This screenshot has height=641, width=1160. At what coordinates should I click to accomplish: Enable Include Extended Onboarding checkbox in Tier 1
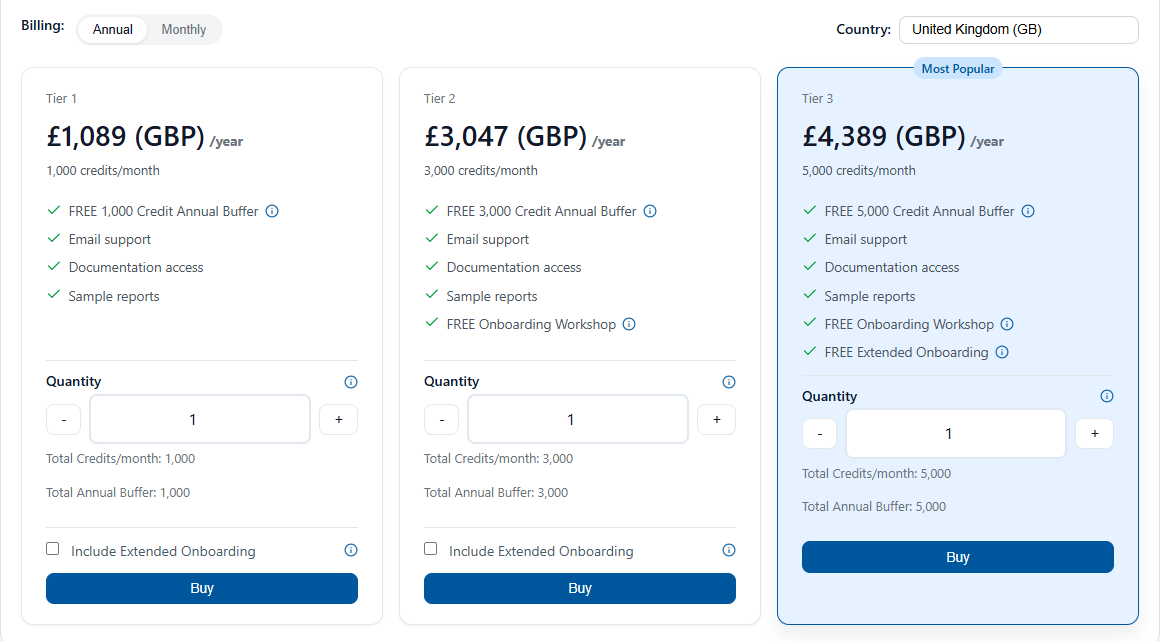coord(53,548)
